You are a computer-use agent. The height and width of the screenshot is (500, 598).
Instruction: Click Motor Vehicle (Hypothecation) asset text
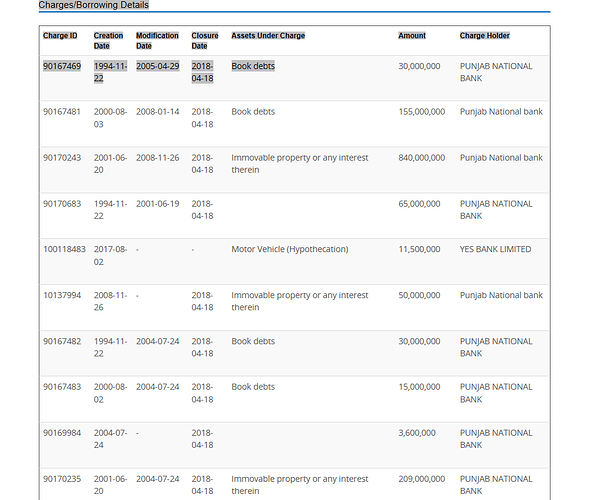[x=290, y=249]
